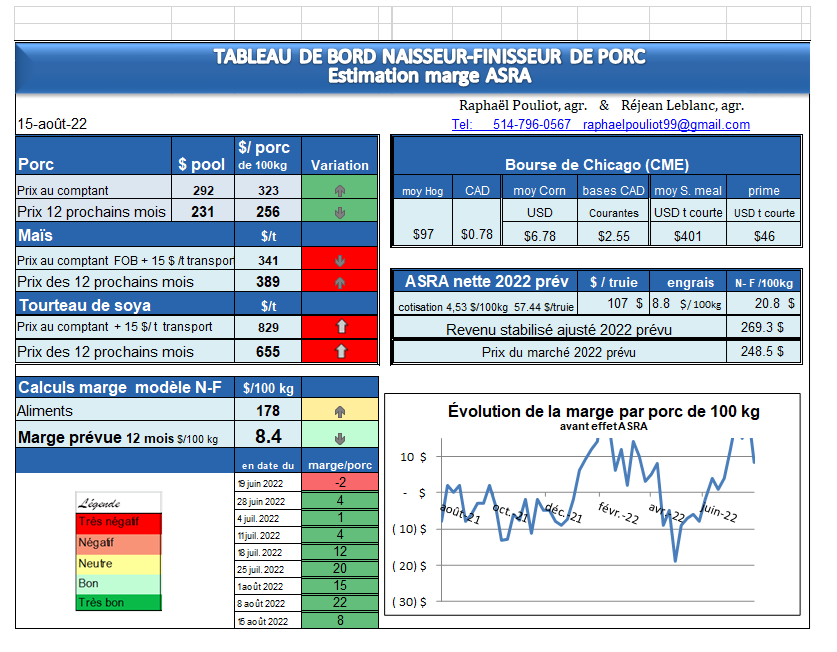Select the $/porc value 256
This screenshot has height=652, width=837.
coord(268,211)
